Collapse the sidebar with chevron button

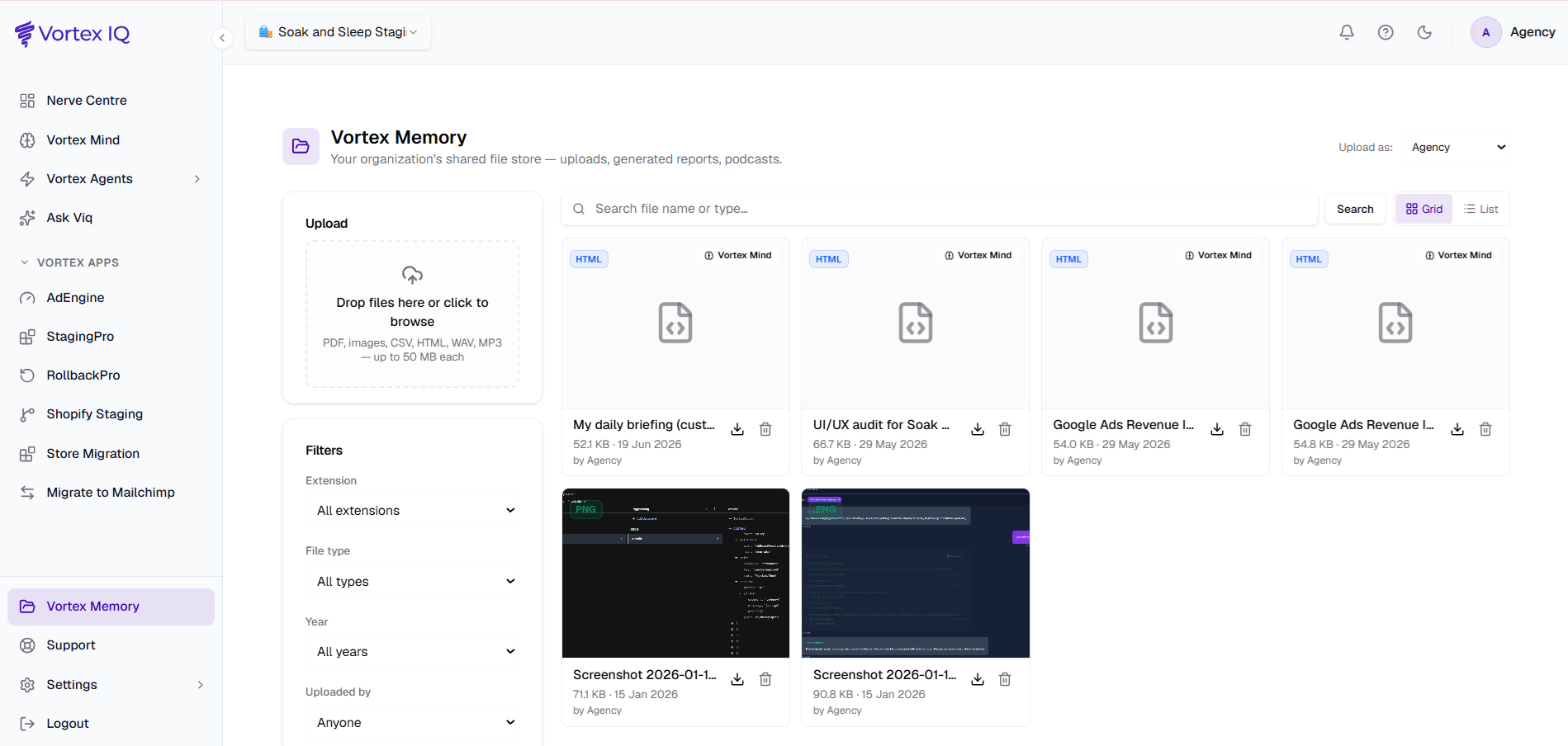click(x=222, y=38)
